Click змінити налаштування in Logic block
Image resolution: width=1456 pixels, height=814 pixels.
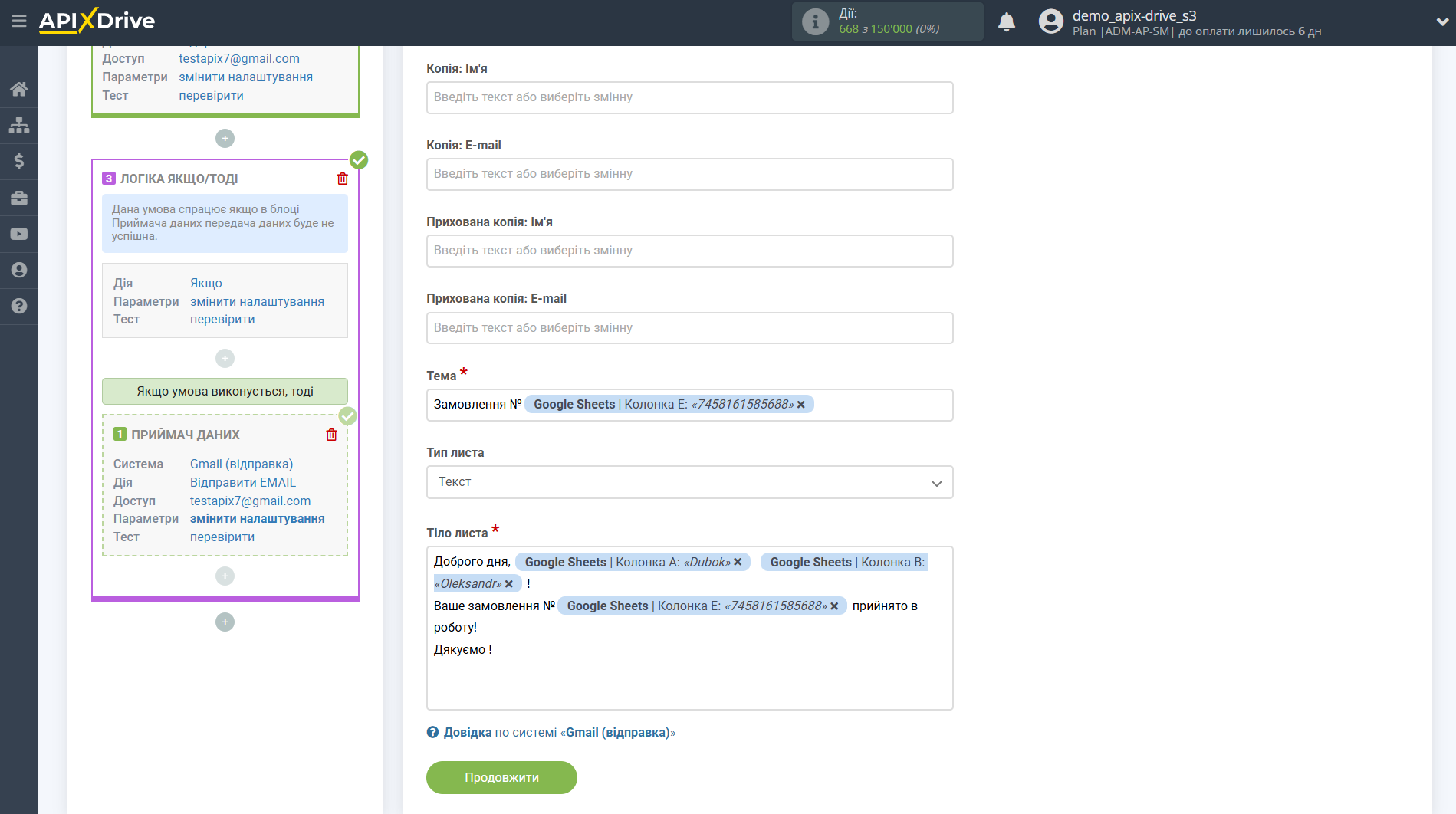(x=257, y=301)
